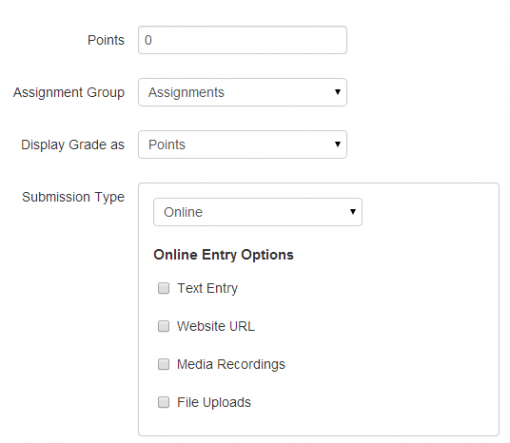The height and width of the screenshot is (443, 510).
Task: Enable the File Uploads checkbox
Action: coord(163,402)
